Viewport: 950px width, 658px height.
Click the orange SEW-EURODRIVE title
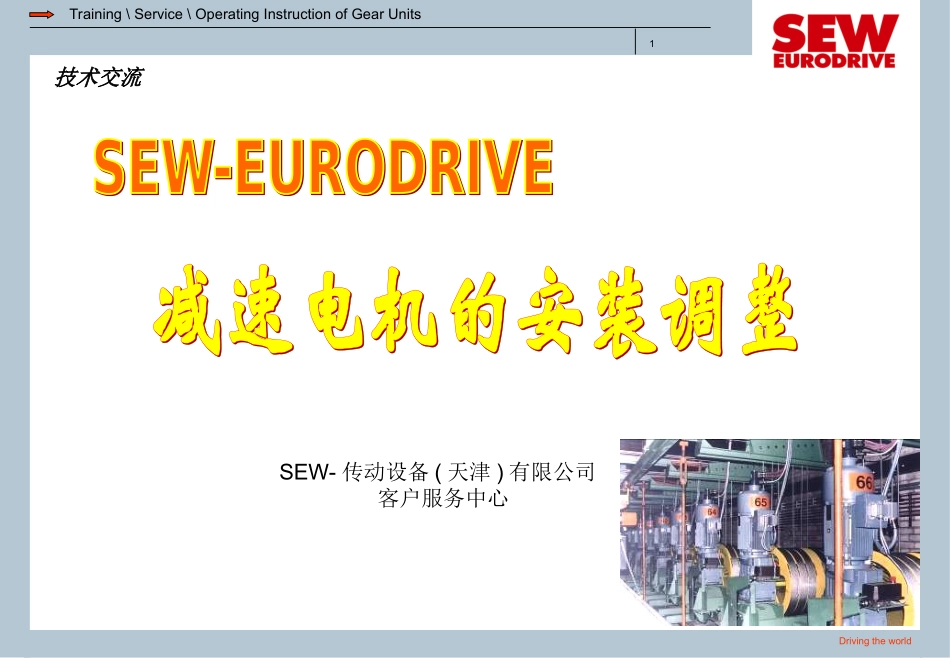click(x=324, y=167)
